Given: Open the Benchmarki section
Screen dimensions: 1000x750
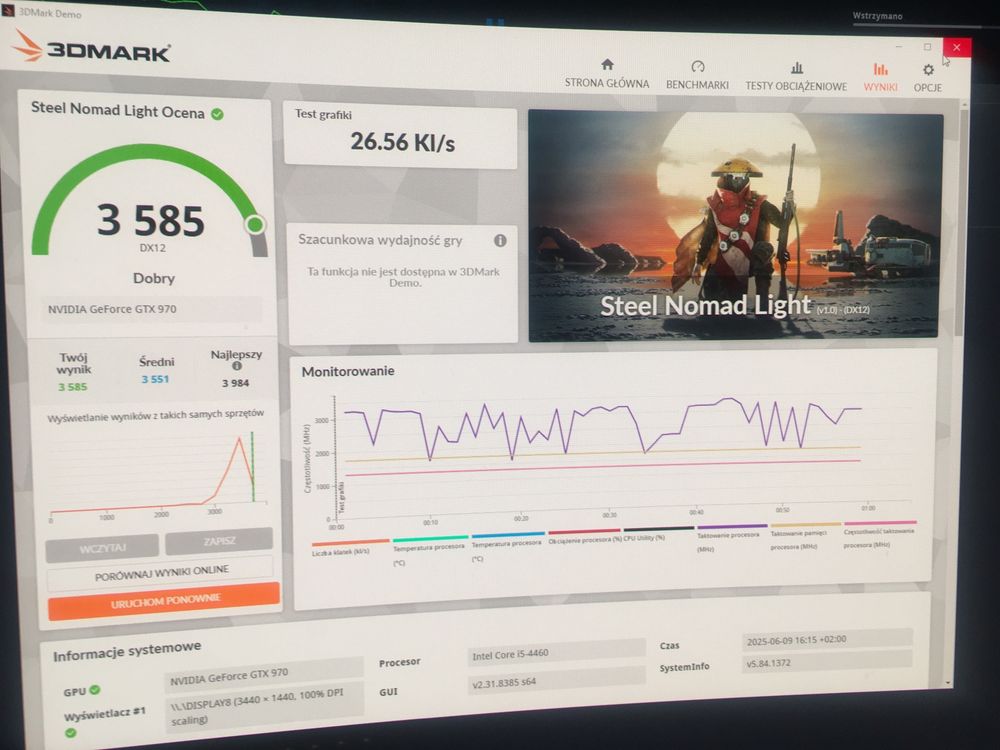Looking at the screenshot, I should [697, 76].
